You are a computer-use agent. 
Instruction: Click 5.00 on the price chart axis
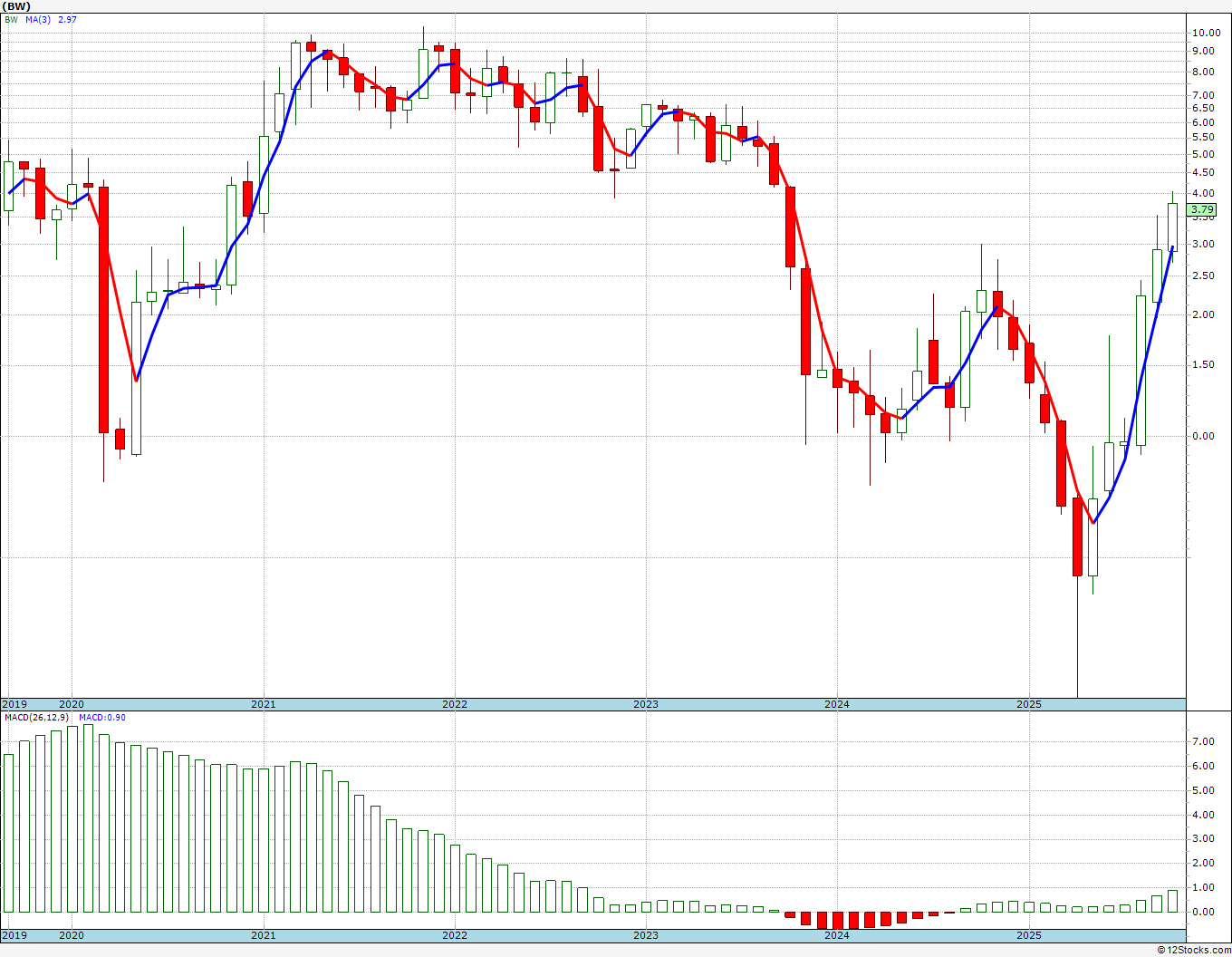[1203, 154]
